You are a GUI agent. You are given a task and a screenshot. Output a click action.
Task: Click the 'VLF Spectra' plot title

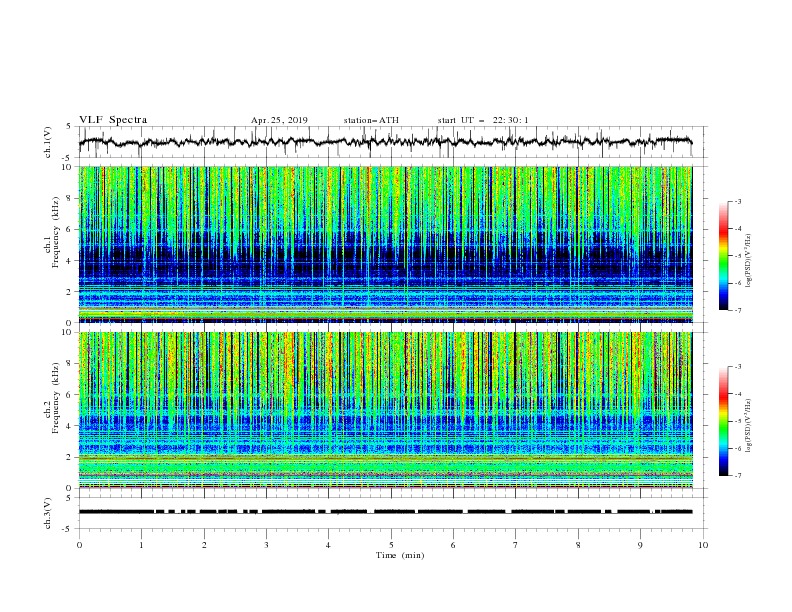tap(113, 120)
